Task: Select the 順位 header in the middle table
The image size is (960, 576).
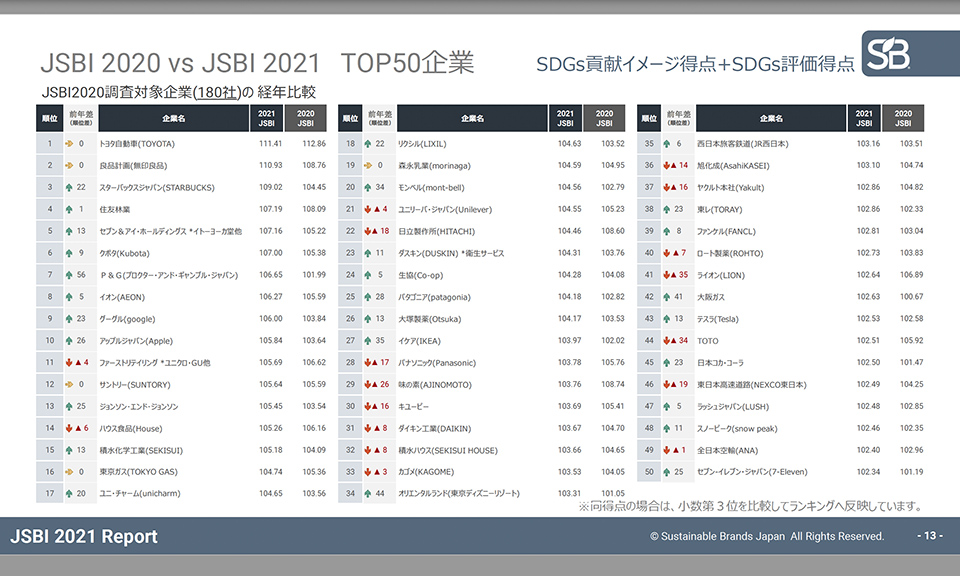Action: click(x=349, y=118)
